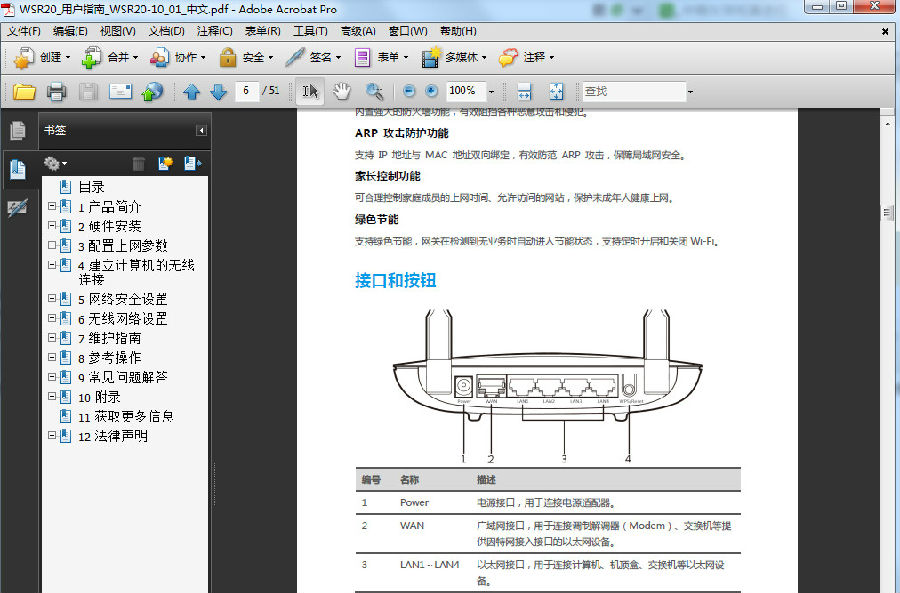Close the document with X button
The width and height of the screenshot is (900, 593).
tap(885, 32)
